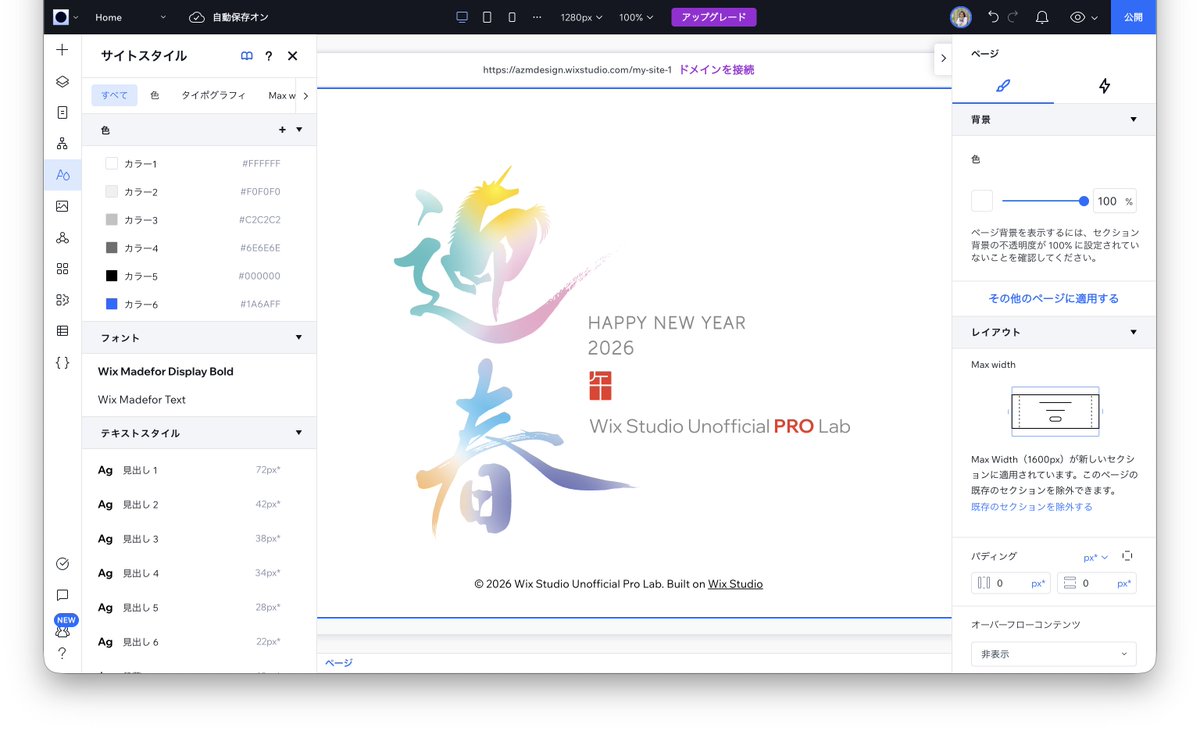Click the vertical padding input field
The width and height of the screenshot is (1200, 731).
tap(1097, 583)
